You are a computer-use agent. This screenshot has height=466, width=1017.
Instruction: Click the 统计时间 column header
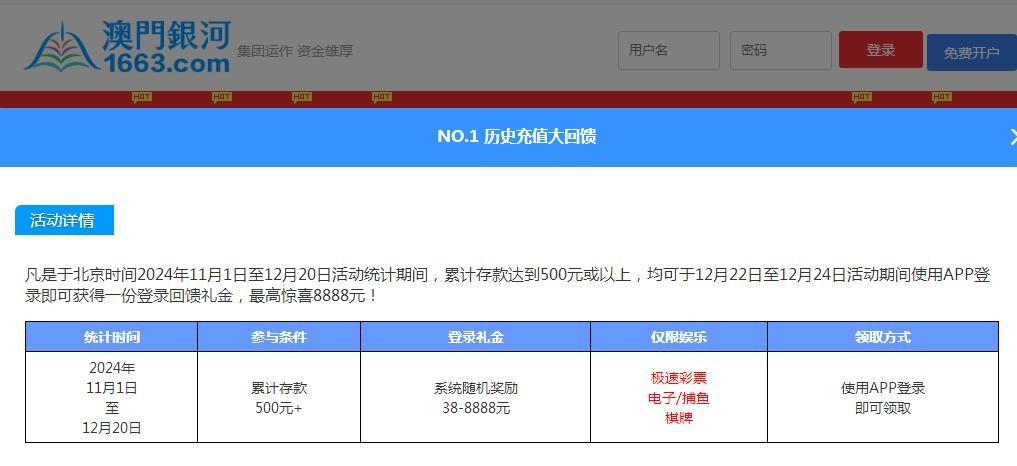tap(111, 337)
